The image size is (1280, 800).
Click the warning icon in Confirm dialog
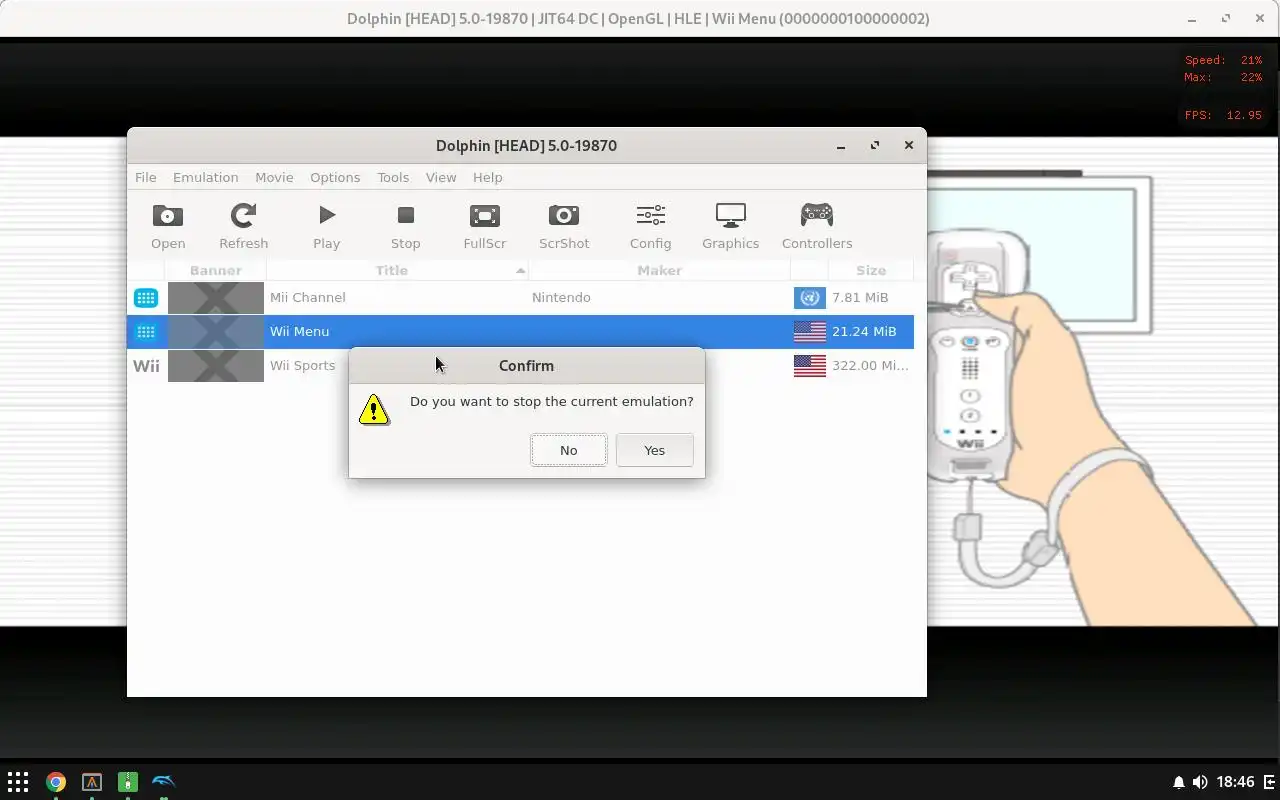point(374,409)
